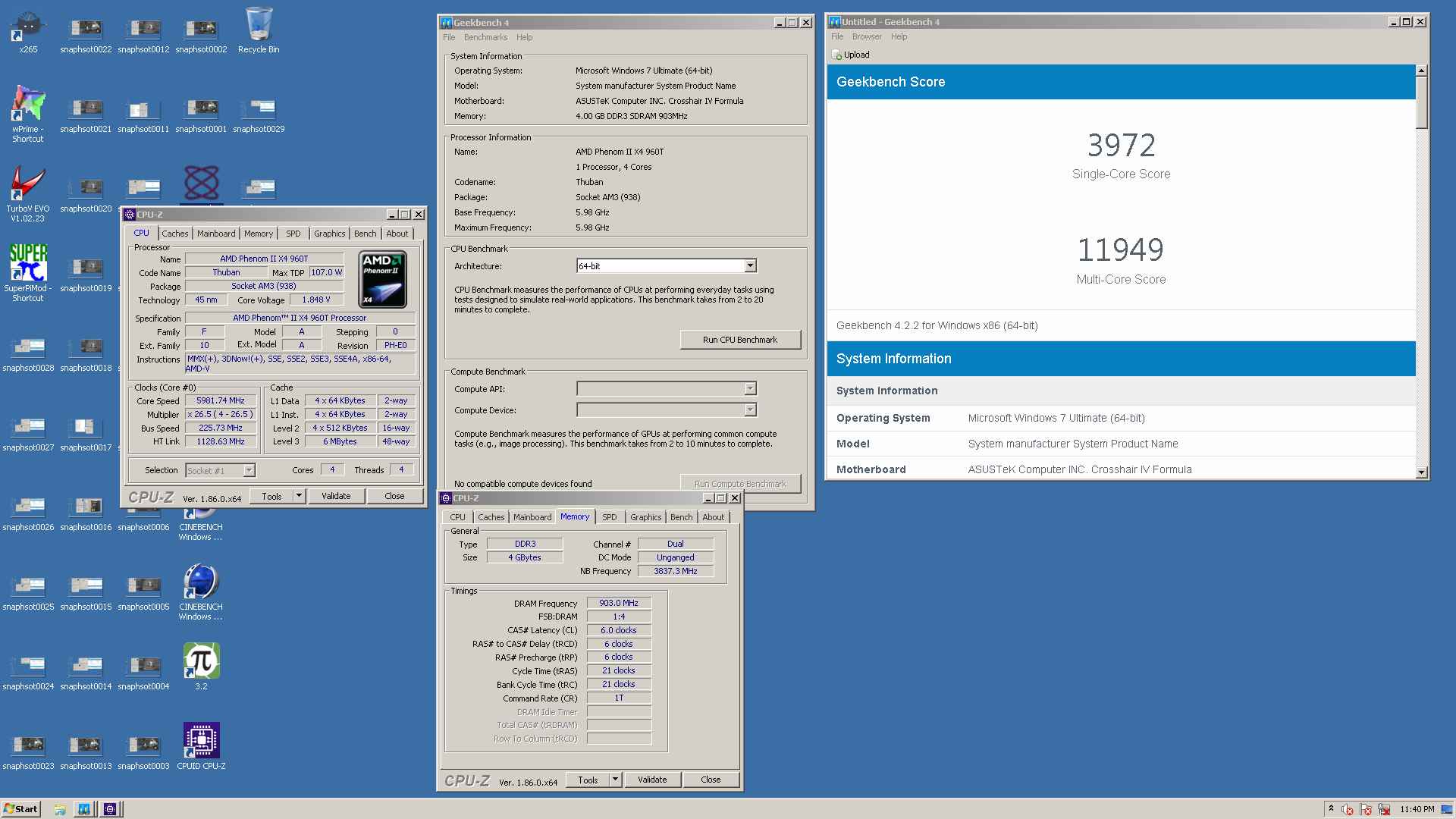Open Help menu in Geekbench results window
The width and height of the screenshot is (1456, 819).
899,36
